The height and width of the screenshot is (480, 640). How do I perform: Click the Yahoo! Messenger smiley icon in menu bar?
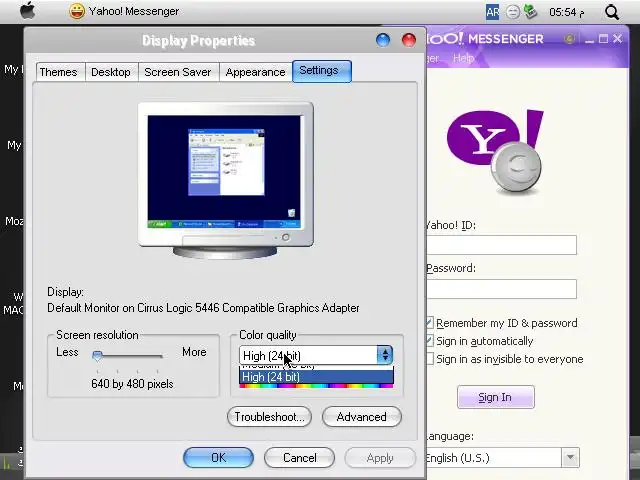pyautogui.click(x=77, y=11)
